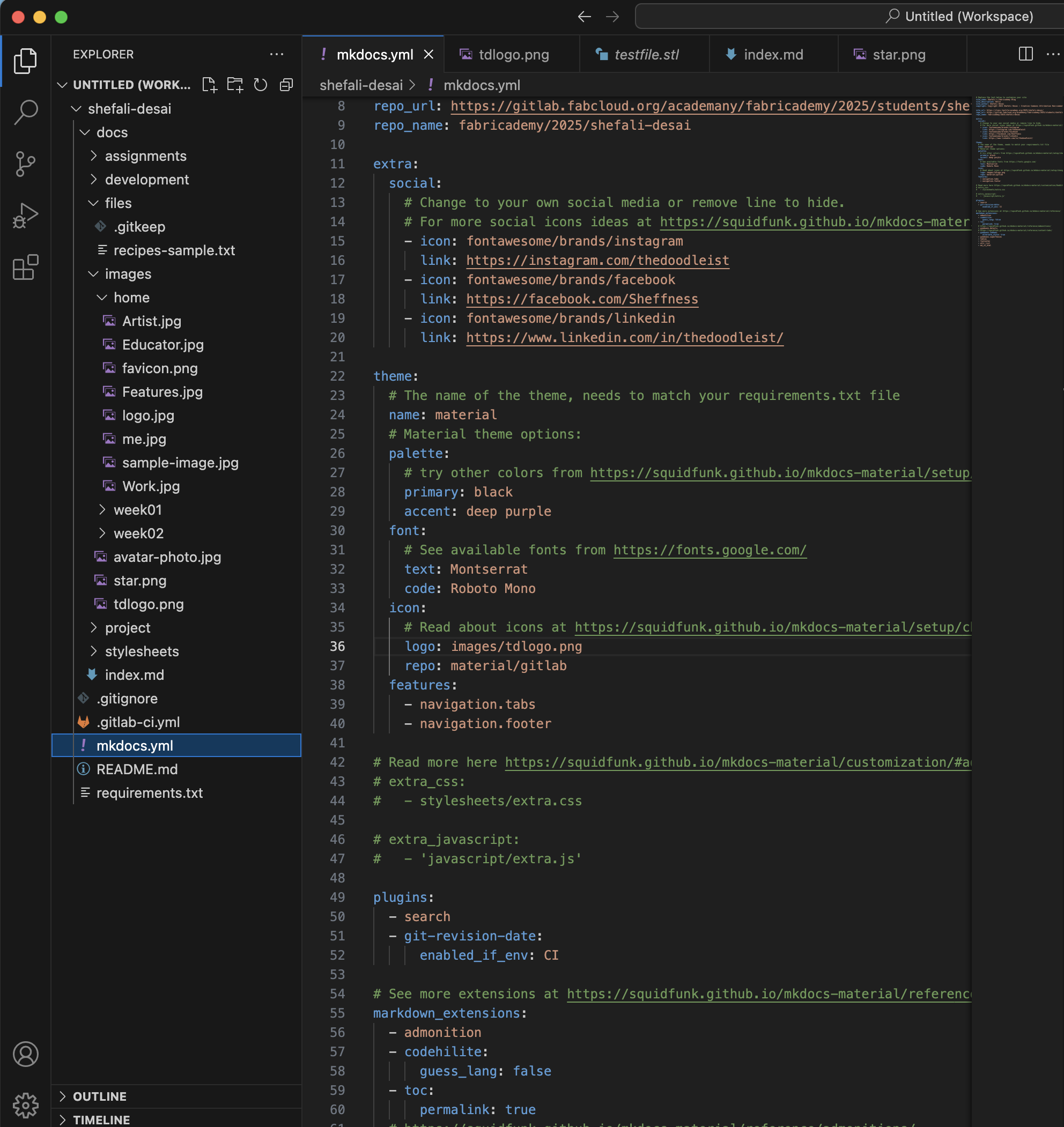Screen dimensions: 1064x1127
Task: Open the .gitignore file
Action: pyautogui.click(x=176, y=699)
